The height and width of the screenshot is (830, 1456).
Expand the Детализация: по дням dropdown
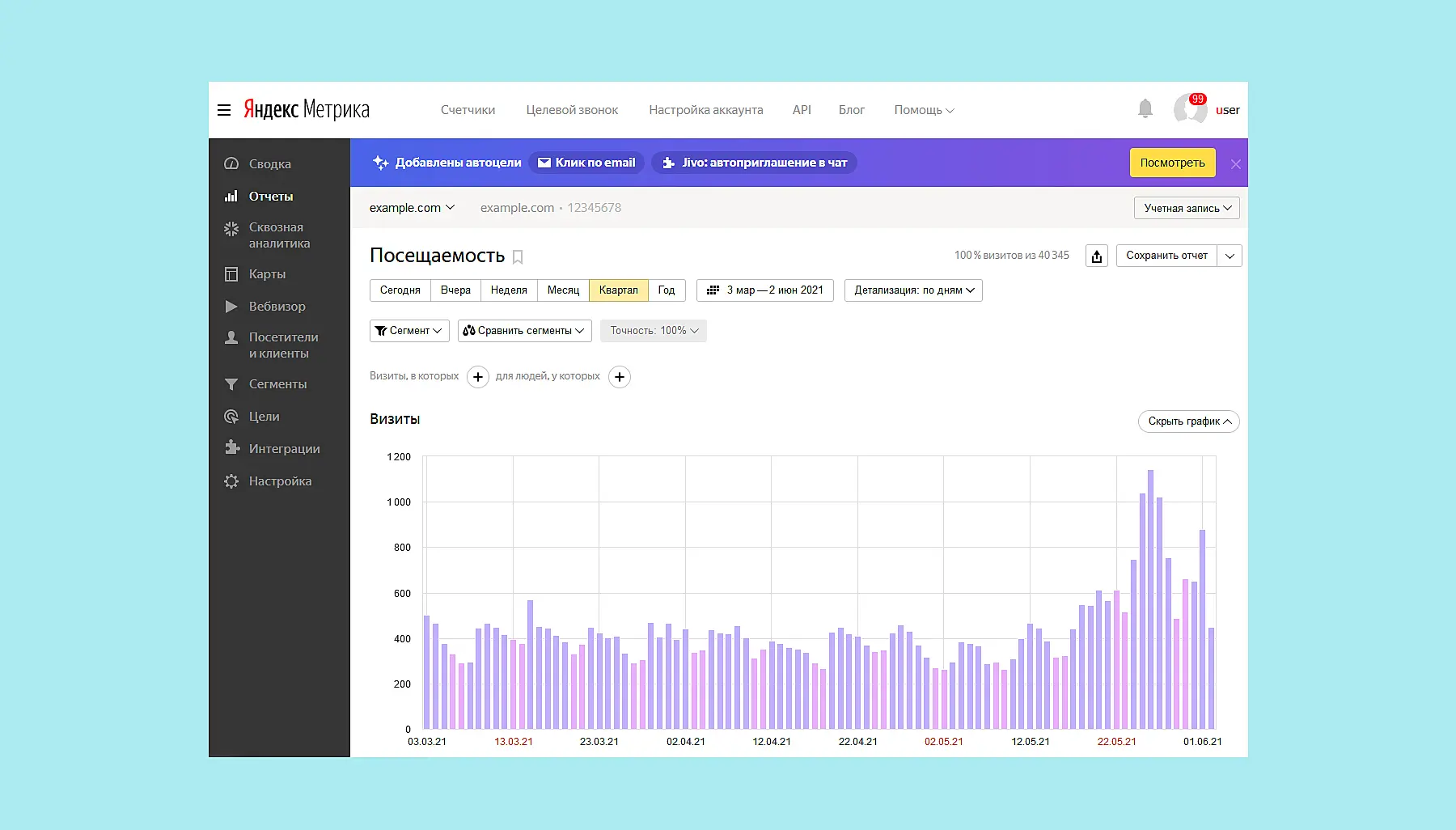(913, 290)
